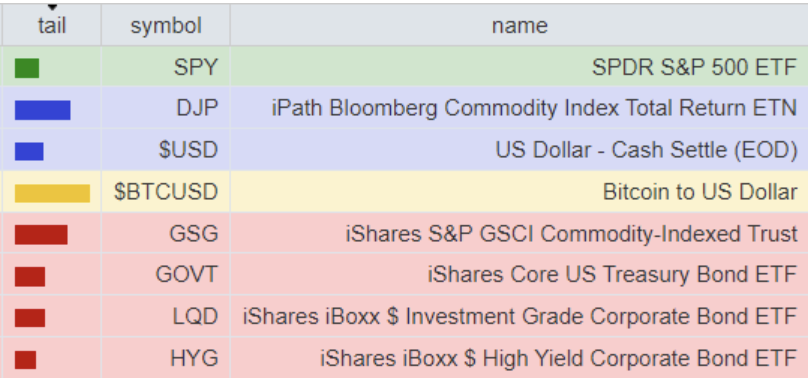Sort by the tail column header
Viewport: 812px width, 380px height.
52,25
